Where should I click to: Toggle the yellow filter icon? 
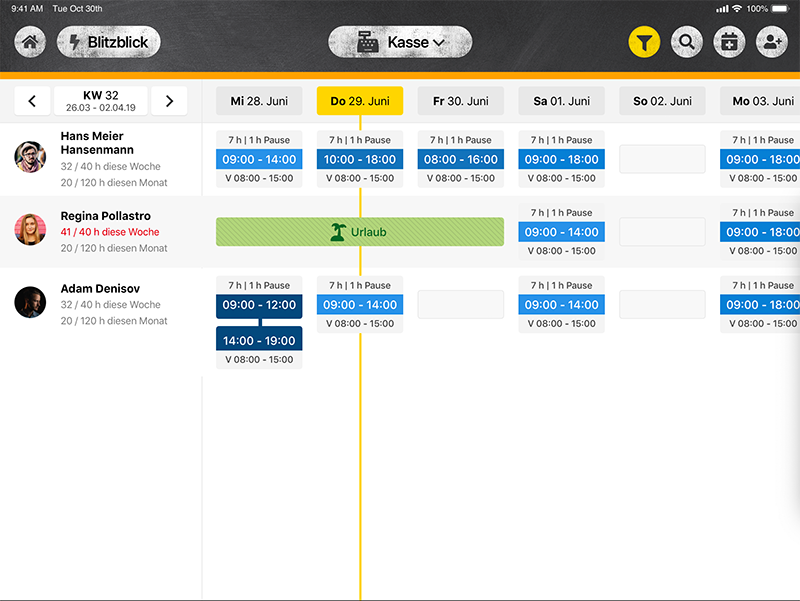[645, 43]
